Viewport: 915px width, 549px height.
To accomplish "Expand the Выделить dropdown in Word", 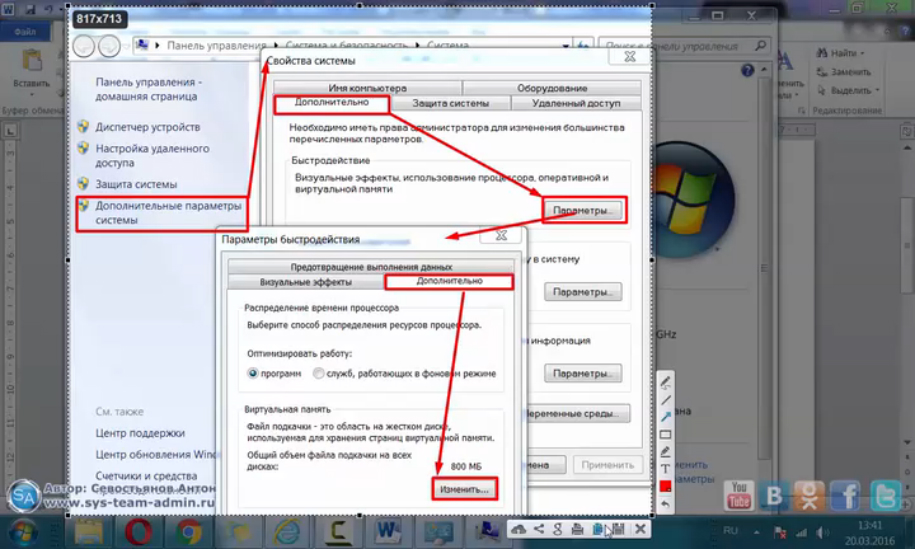I will 877,90.
